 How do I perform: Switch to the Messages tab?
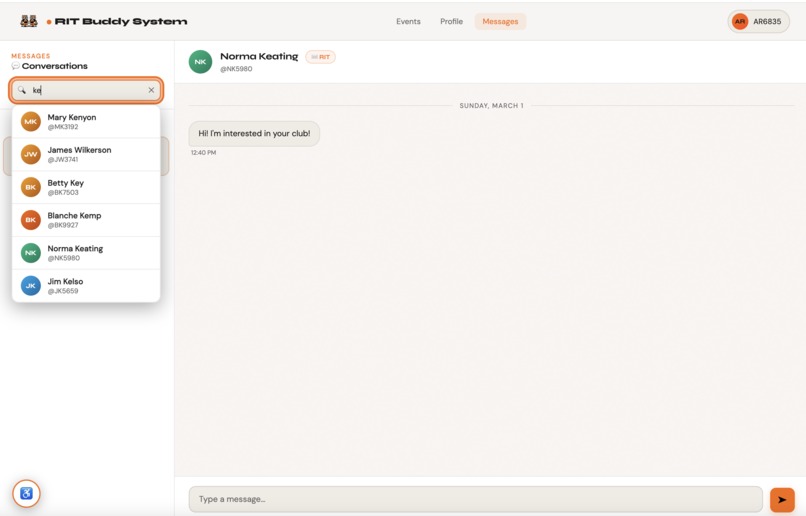click(x=500, y=22)
